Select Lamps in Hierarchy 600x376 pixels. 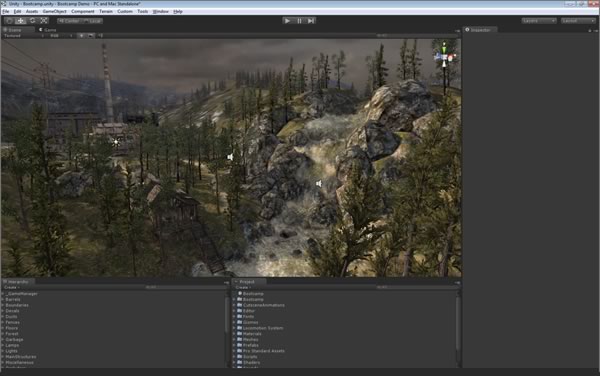click(x=12, y=345)
